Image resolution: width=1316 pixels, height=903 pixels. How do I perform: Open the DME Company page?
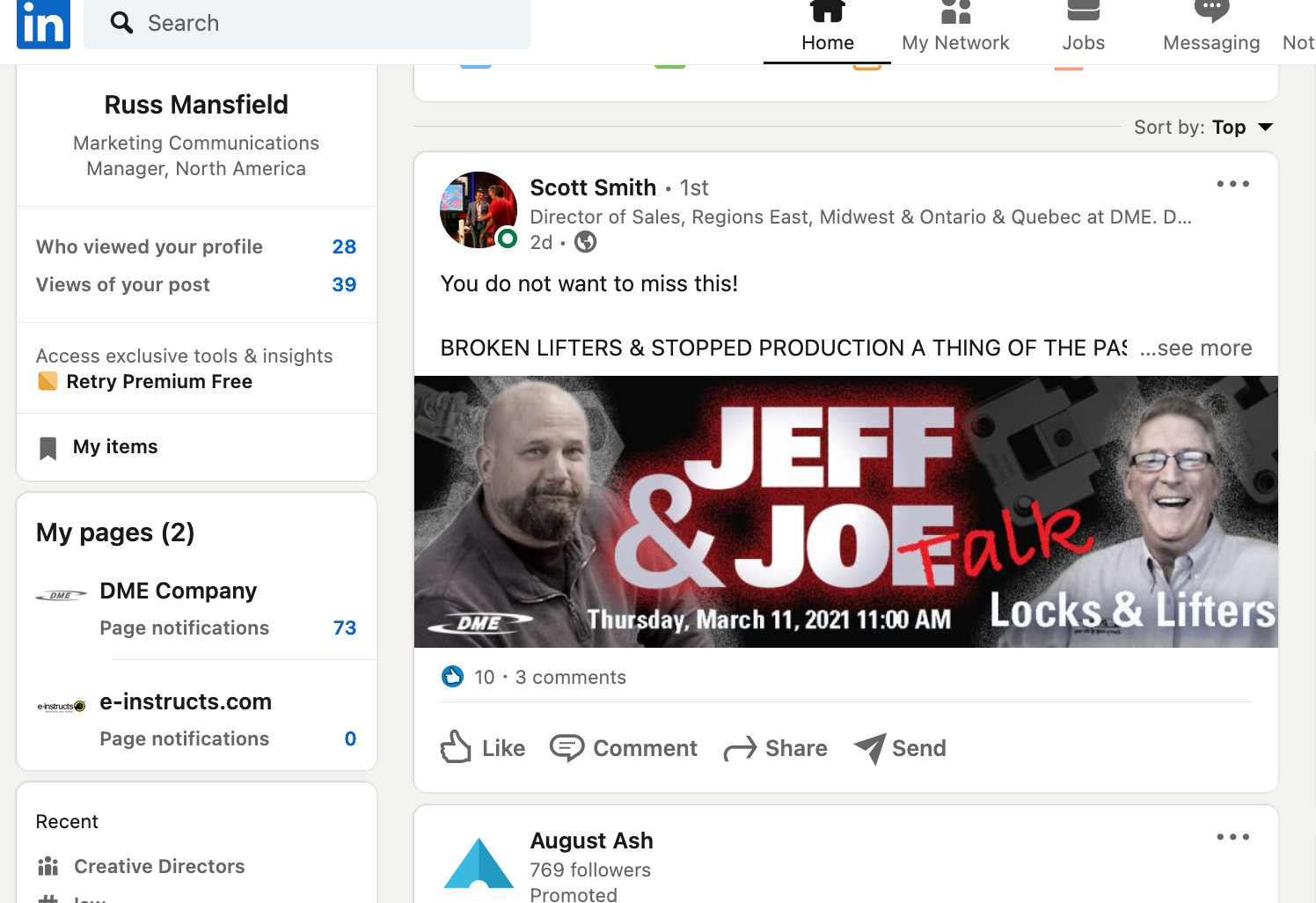click(178, 591)
